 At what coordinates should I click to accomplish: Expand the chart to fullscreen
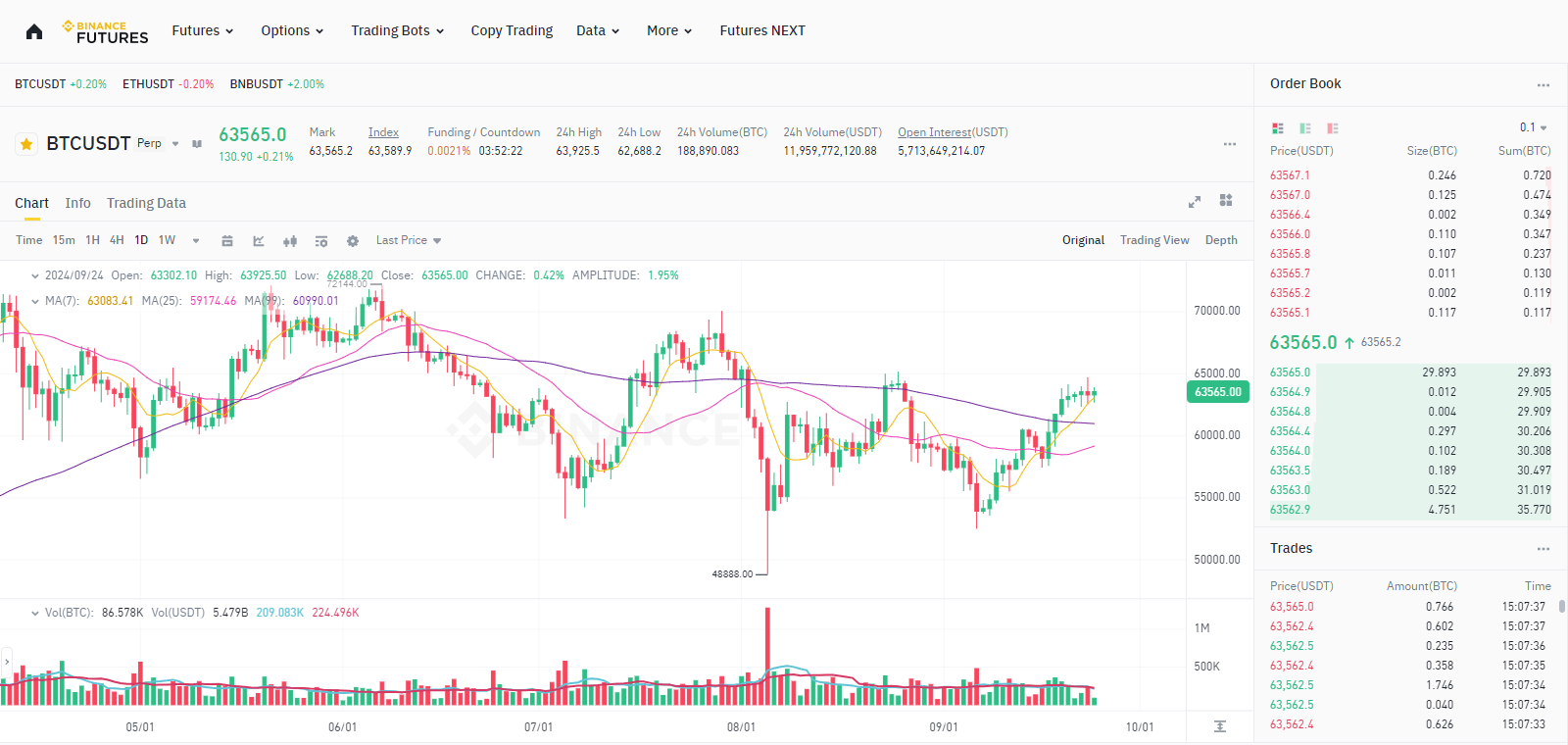click(x=1194, y=202)
